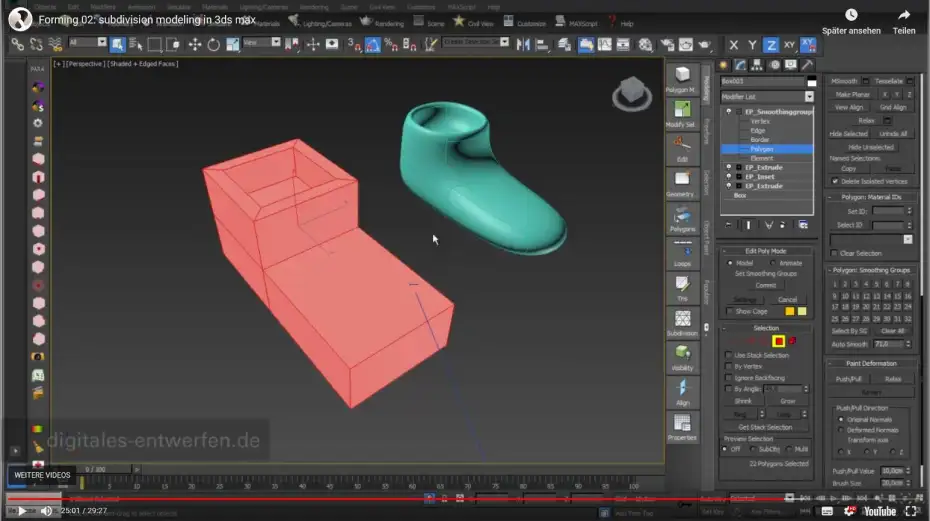Select the Animate radio button
Image resolution: width=930 pixels, height=521 pixels.
pos(773,263)
